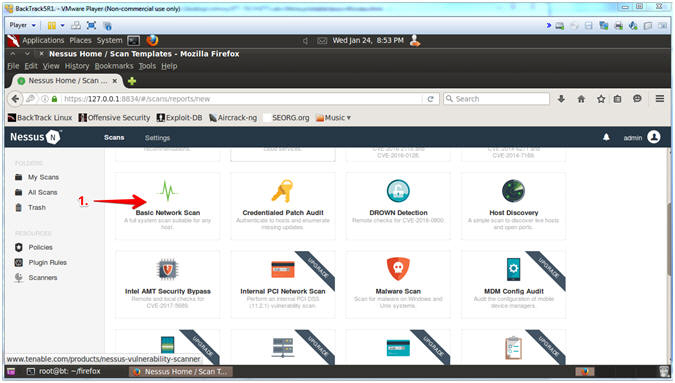Click the Firefox Search box
Image resolution: width=675 pixels, height=383 pixels.
point(496,99)
